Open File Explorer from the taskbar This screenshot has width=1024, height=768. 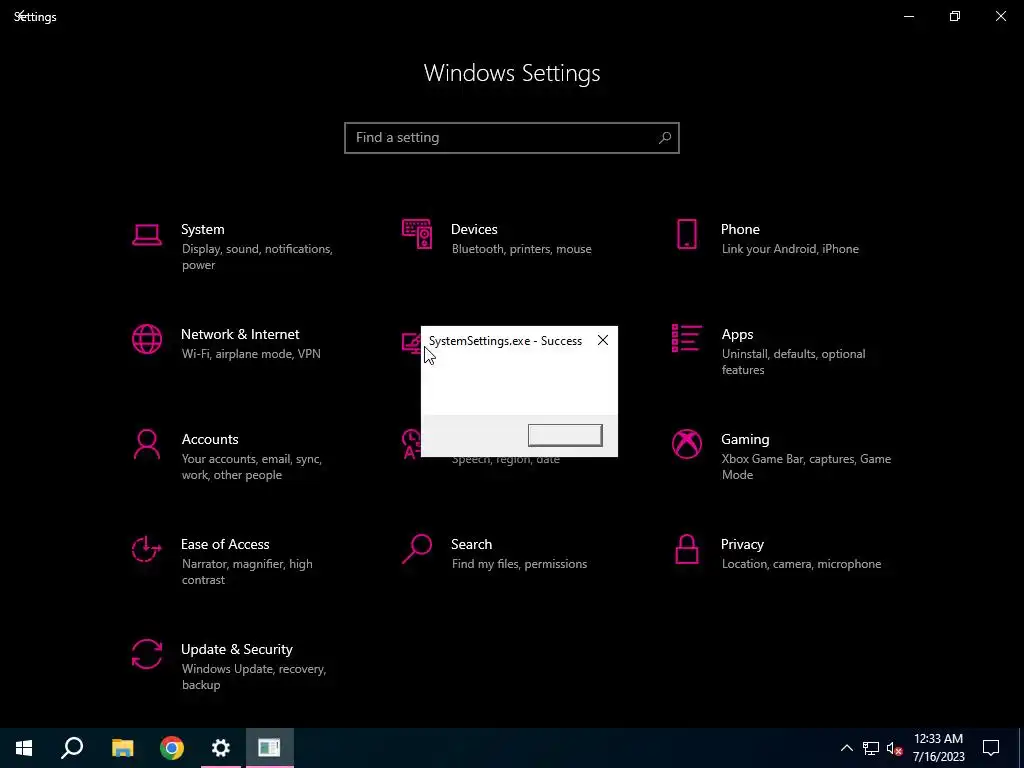[x=122, y=748]
